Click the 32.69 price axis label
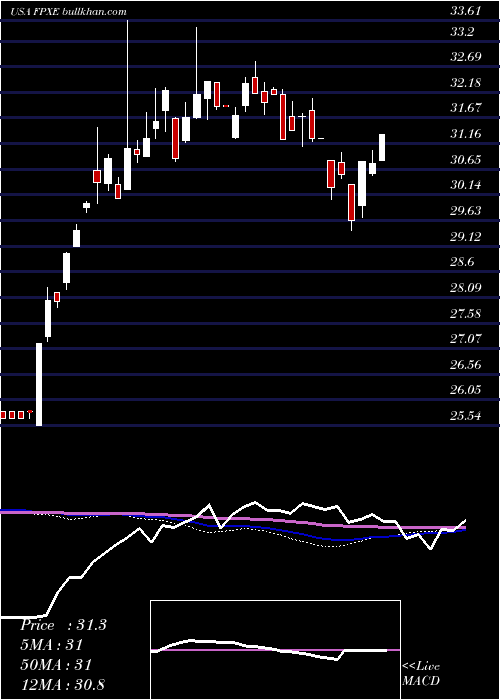500x700 pixels. tap(466, 57)
